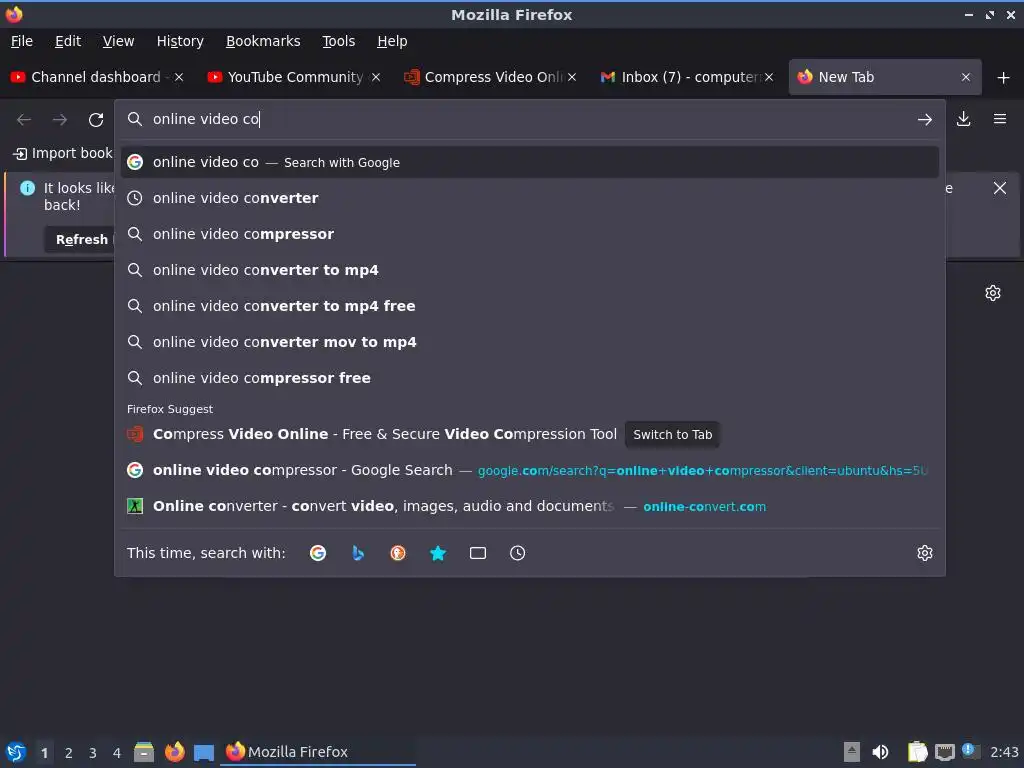Close the YouTube Community tab

coord(376,77)
